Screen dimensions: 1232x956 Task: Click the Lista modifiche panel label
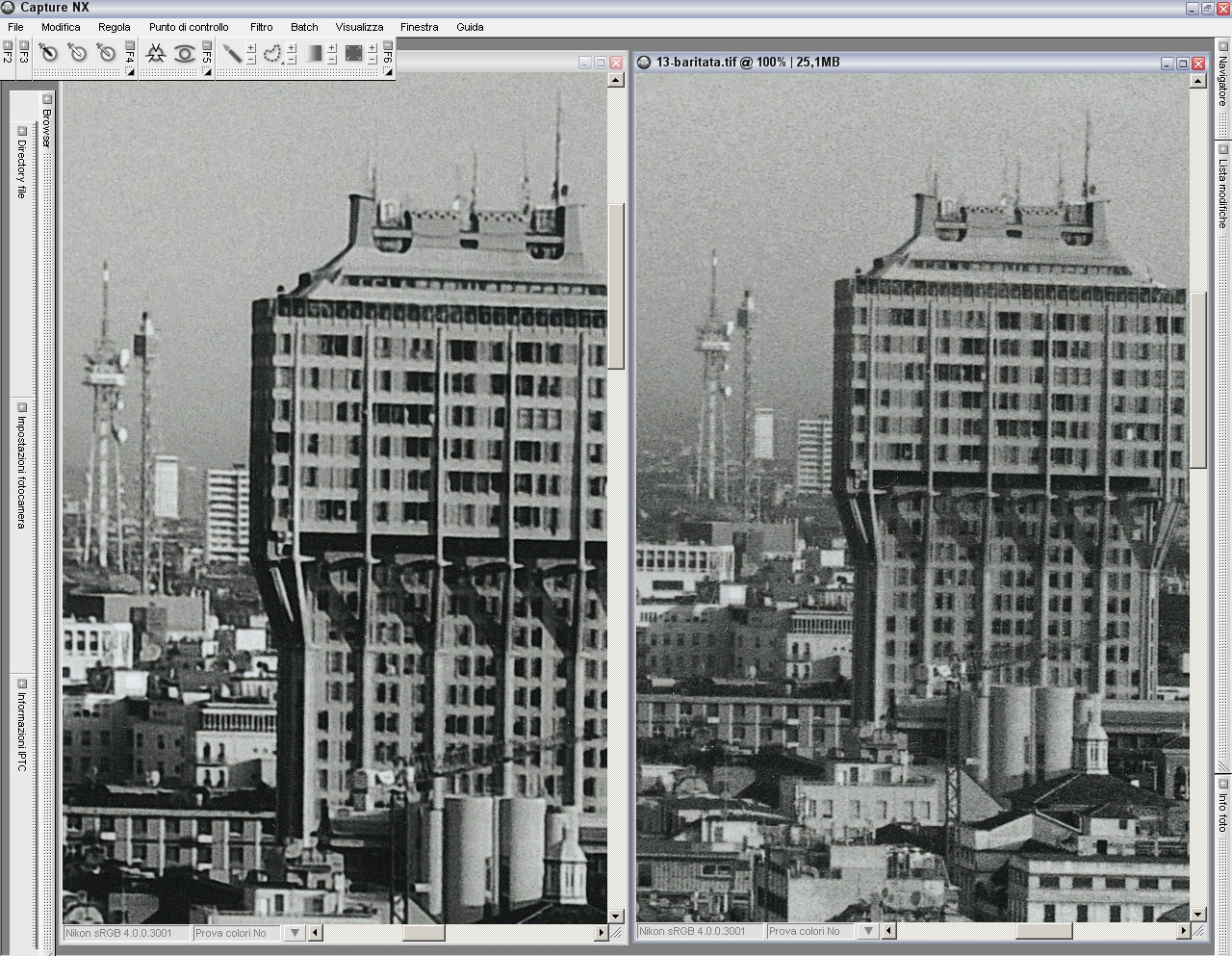point(1222,193)
